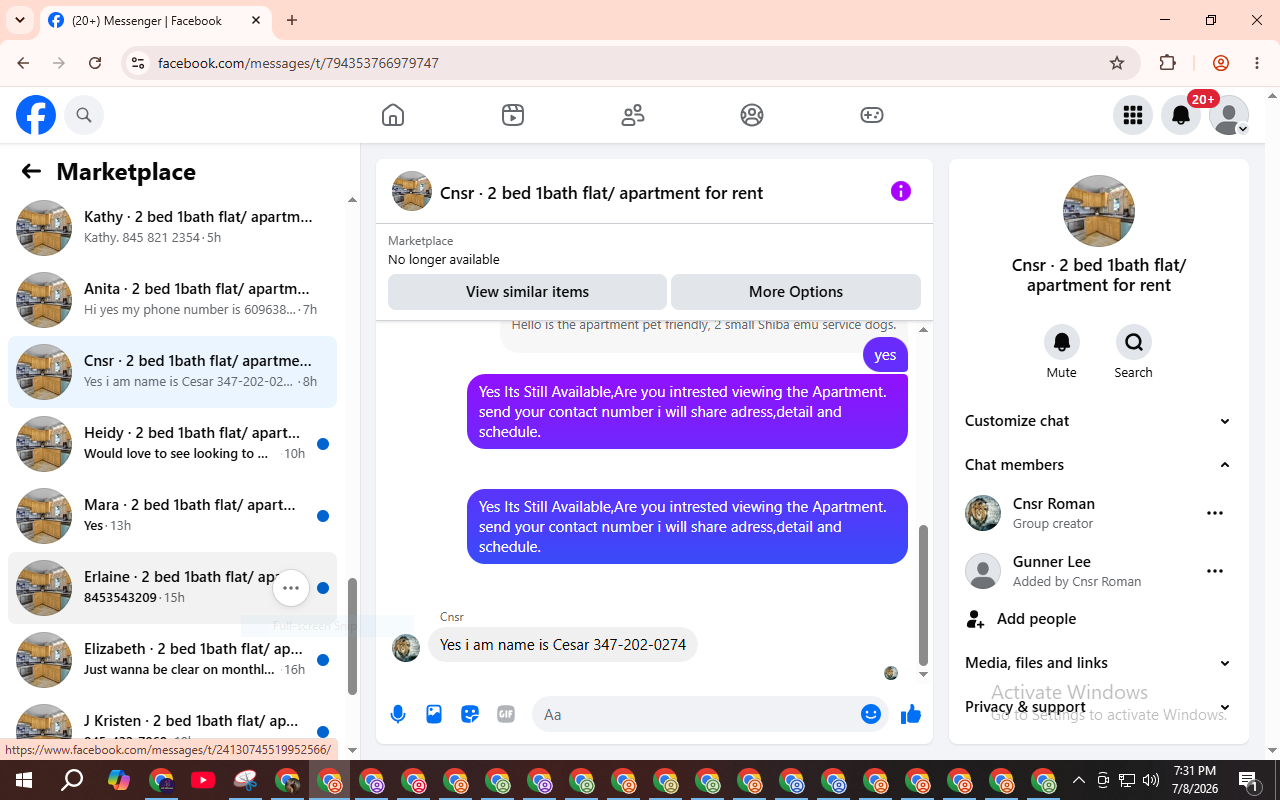Open the Reels video icon
This screenshot has width=1280, height=800.
(x=513, y=115)
